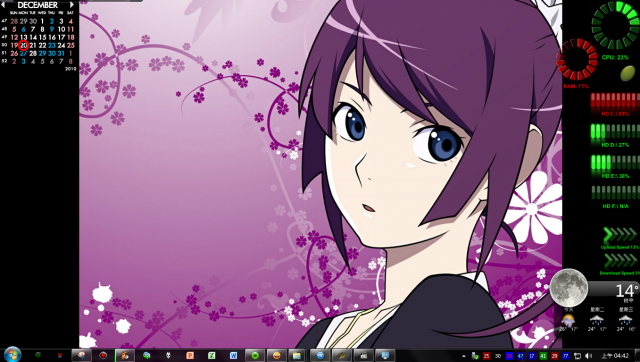Open the Windows Start menu orb

coord(12,354)
